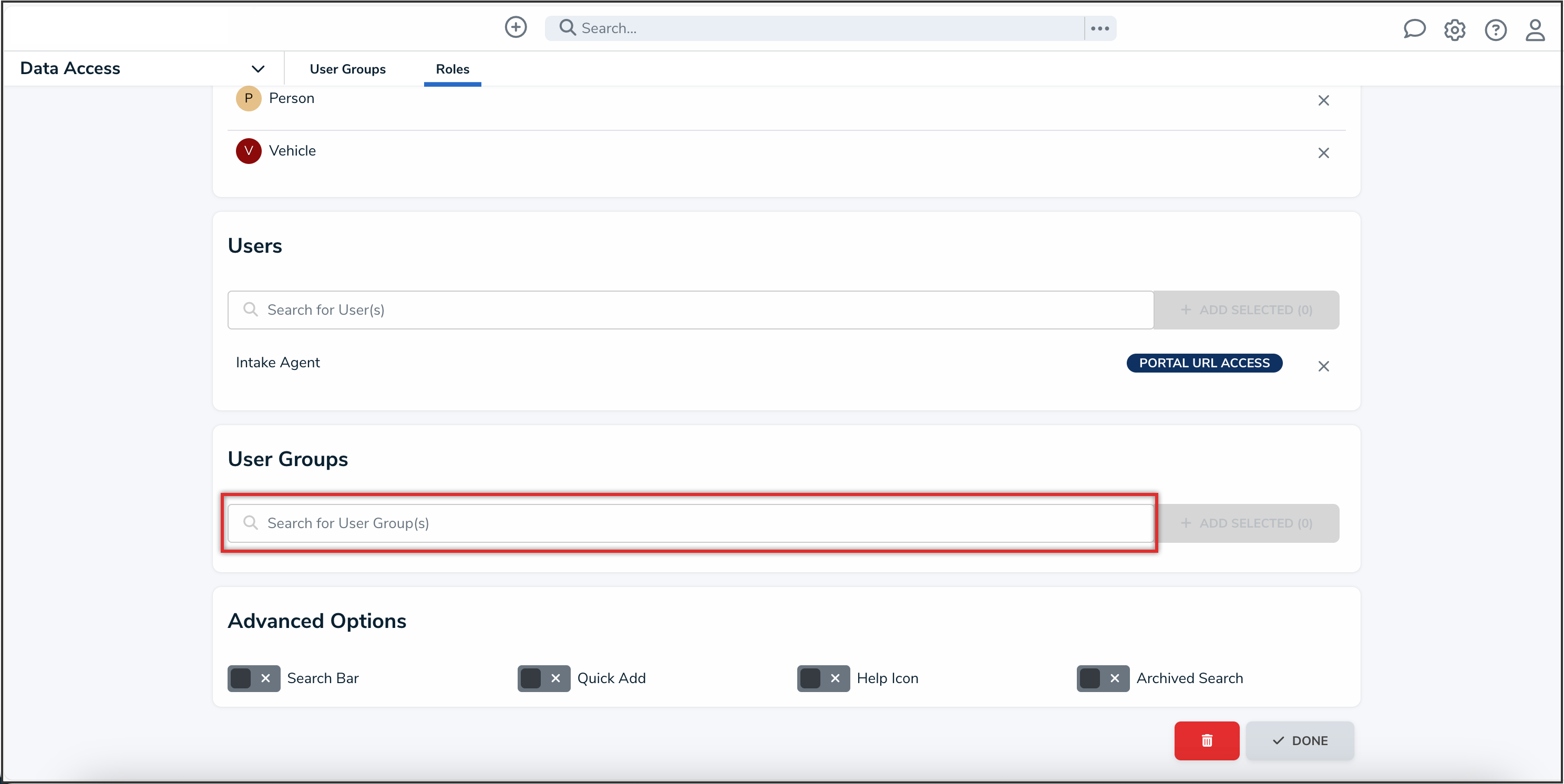Toggle the Help Icon option off
This screenshot has width=1564, height=784.
822,678
